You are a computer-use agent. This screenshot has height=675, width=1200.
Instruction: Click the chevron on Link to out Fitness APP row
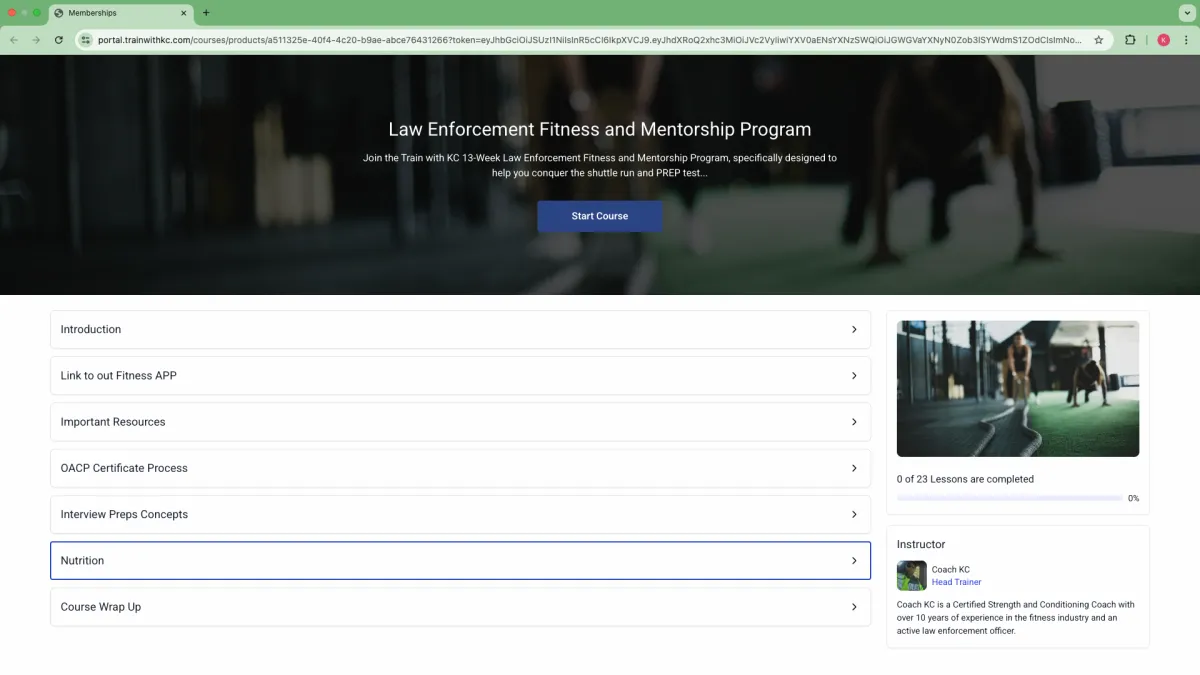[854, 376]
